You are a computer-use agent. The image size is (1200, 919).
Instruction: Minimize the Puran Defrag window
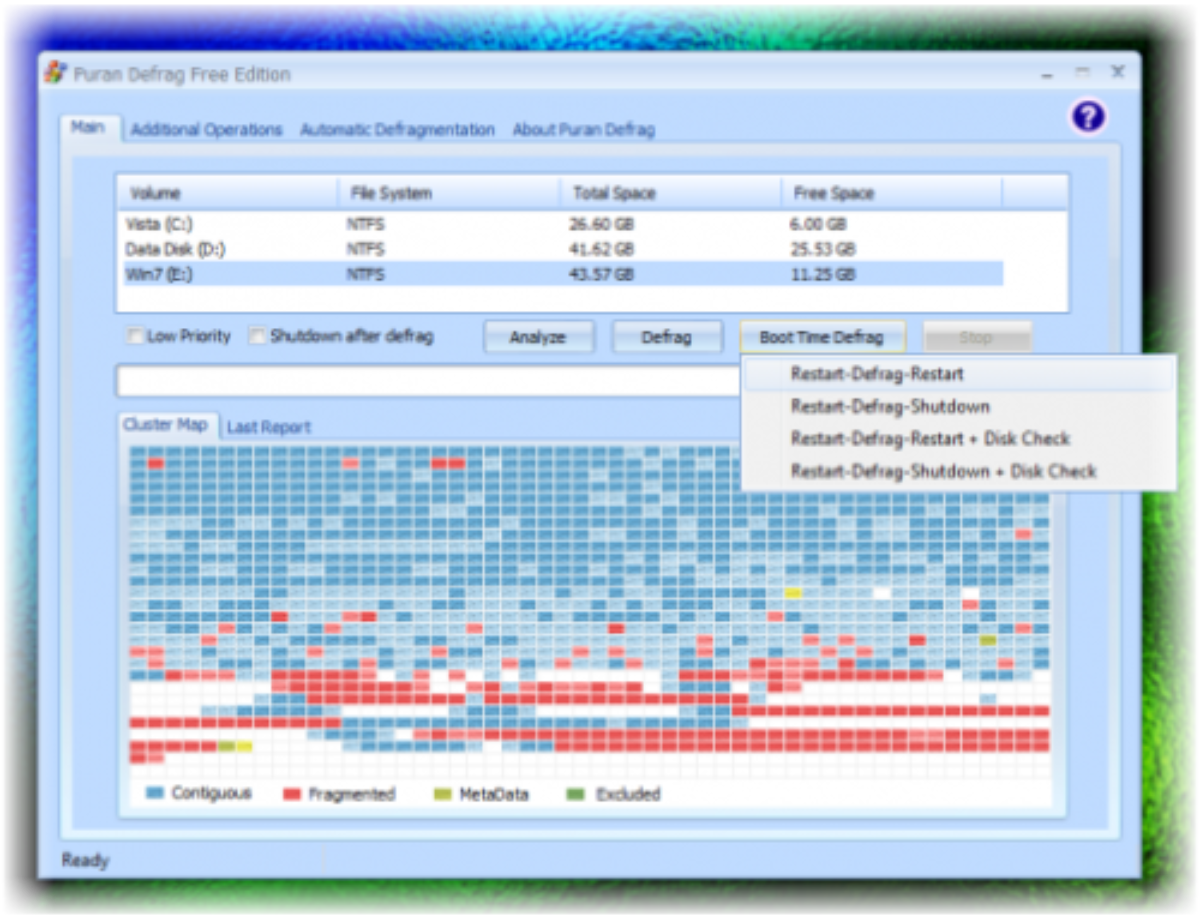click(1047, 73)
